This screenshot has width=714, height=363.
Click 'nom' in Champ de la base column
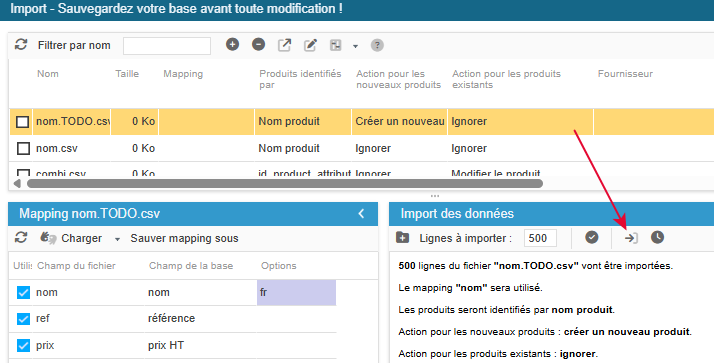[200, 292]
